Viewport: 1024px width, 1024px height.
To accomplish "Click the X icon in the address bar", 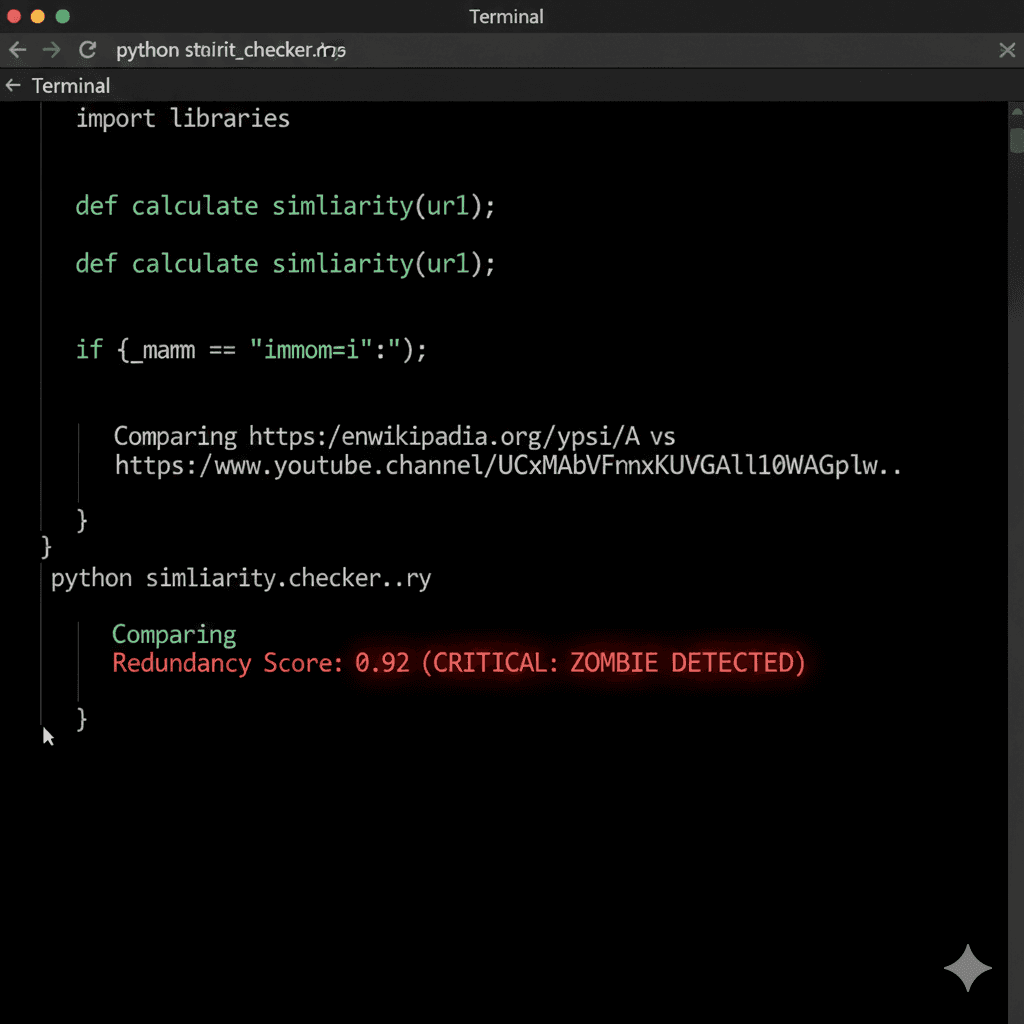I will pyautogui.click(x=1007, y=50).
